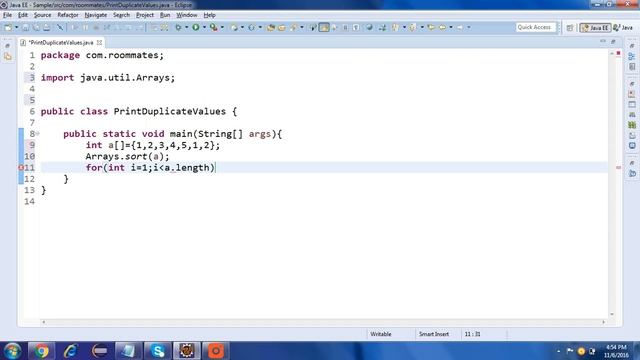Open the Help menu

point(209,15)
